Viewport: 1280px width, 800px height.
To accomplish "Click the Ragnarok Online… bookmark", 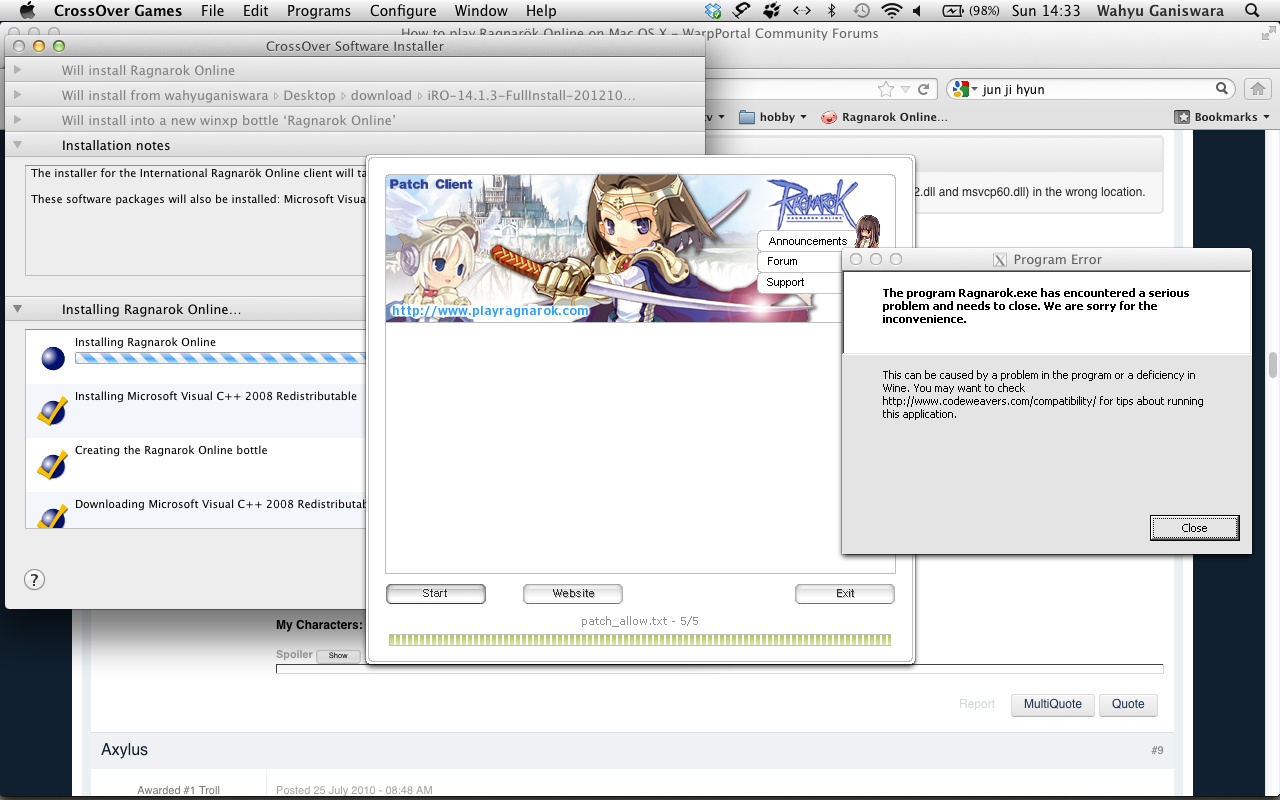I will pyautogui.click(x=884, y=117).
